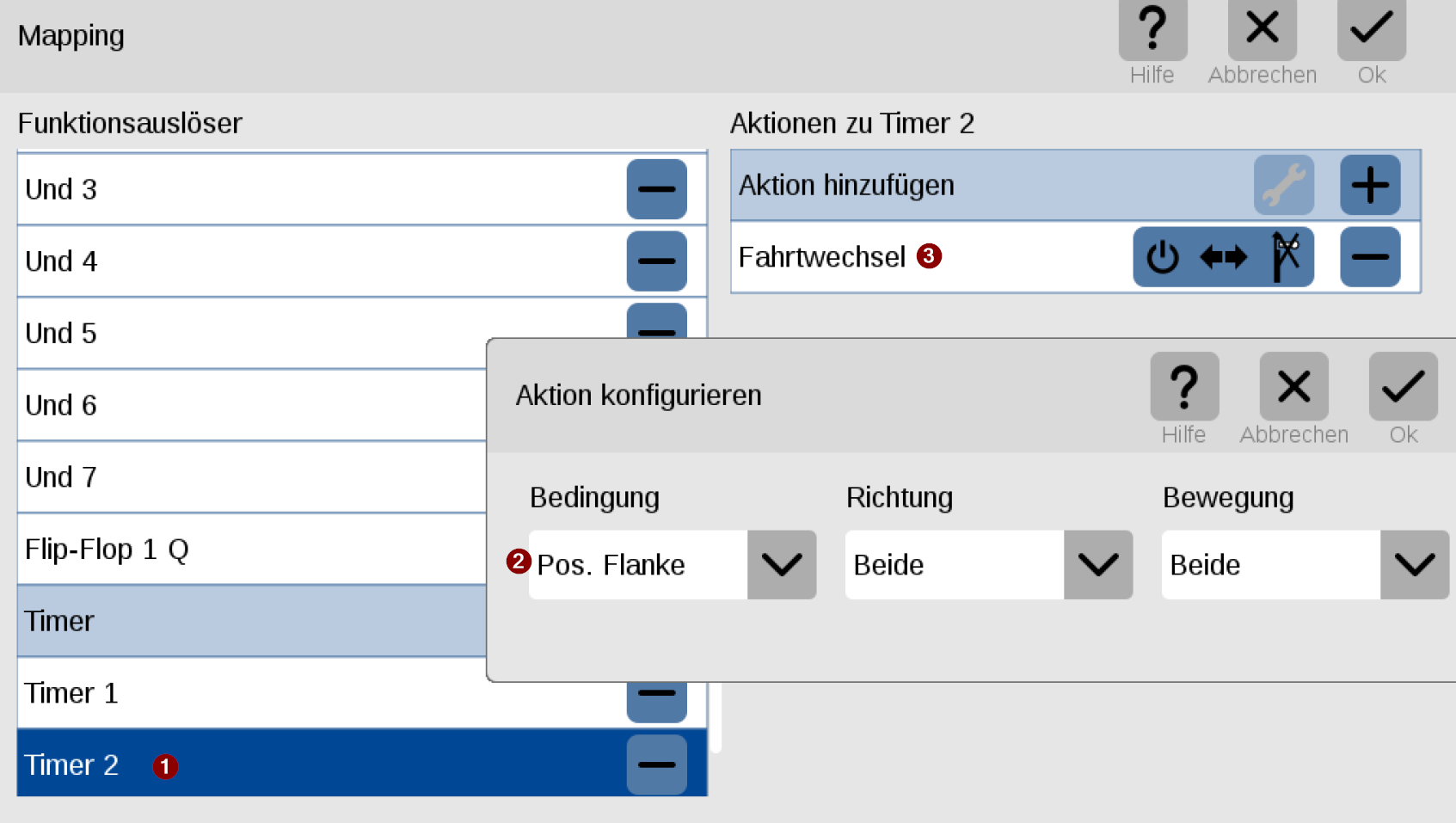Screen dimensions: 1456x823
Task: Select the Timer 1 list entry
Action: (252, 693)
